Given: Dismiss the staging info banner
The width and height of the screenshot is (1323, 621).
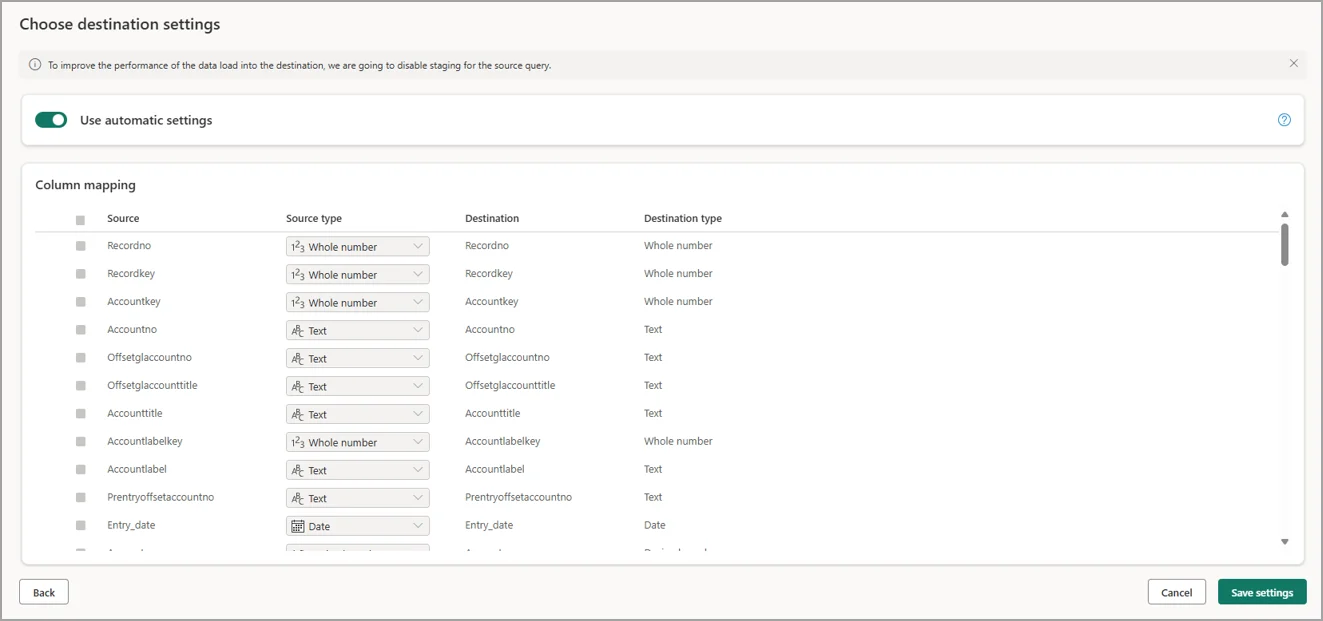Looking at the screenshot, I should pos(1293,64).
